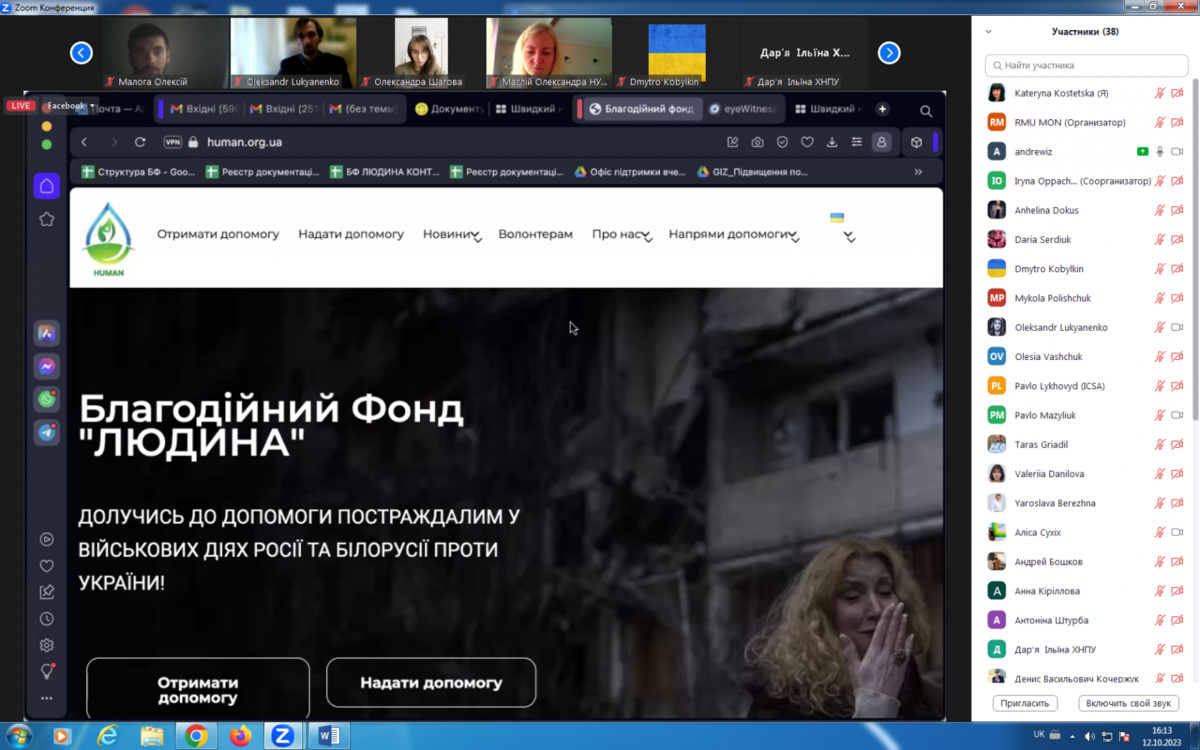Go back with the browser back arrow

[84, 142]
